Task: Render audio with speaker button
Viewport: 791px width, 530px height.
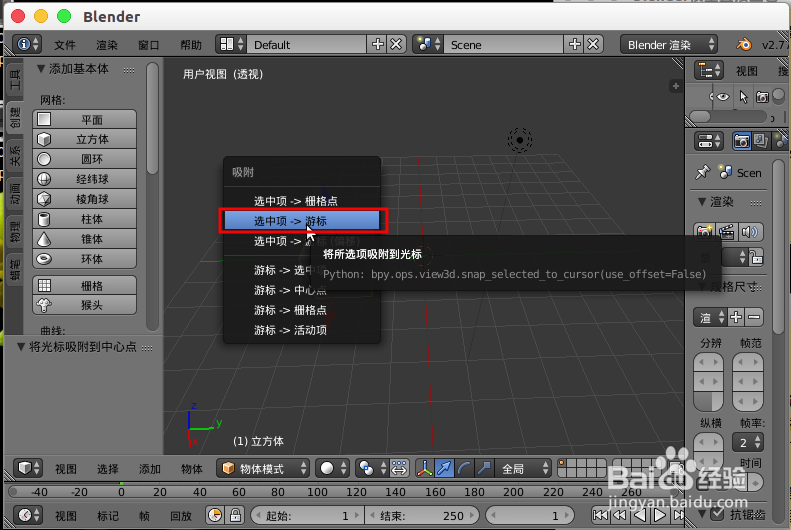Action: pos(750,232)
